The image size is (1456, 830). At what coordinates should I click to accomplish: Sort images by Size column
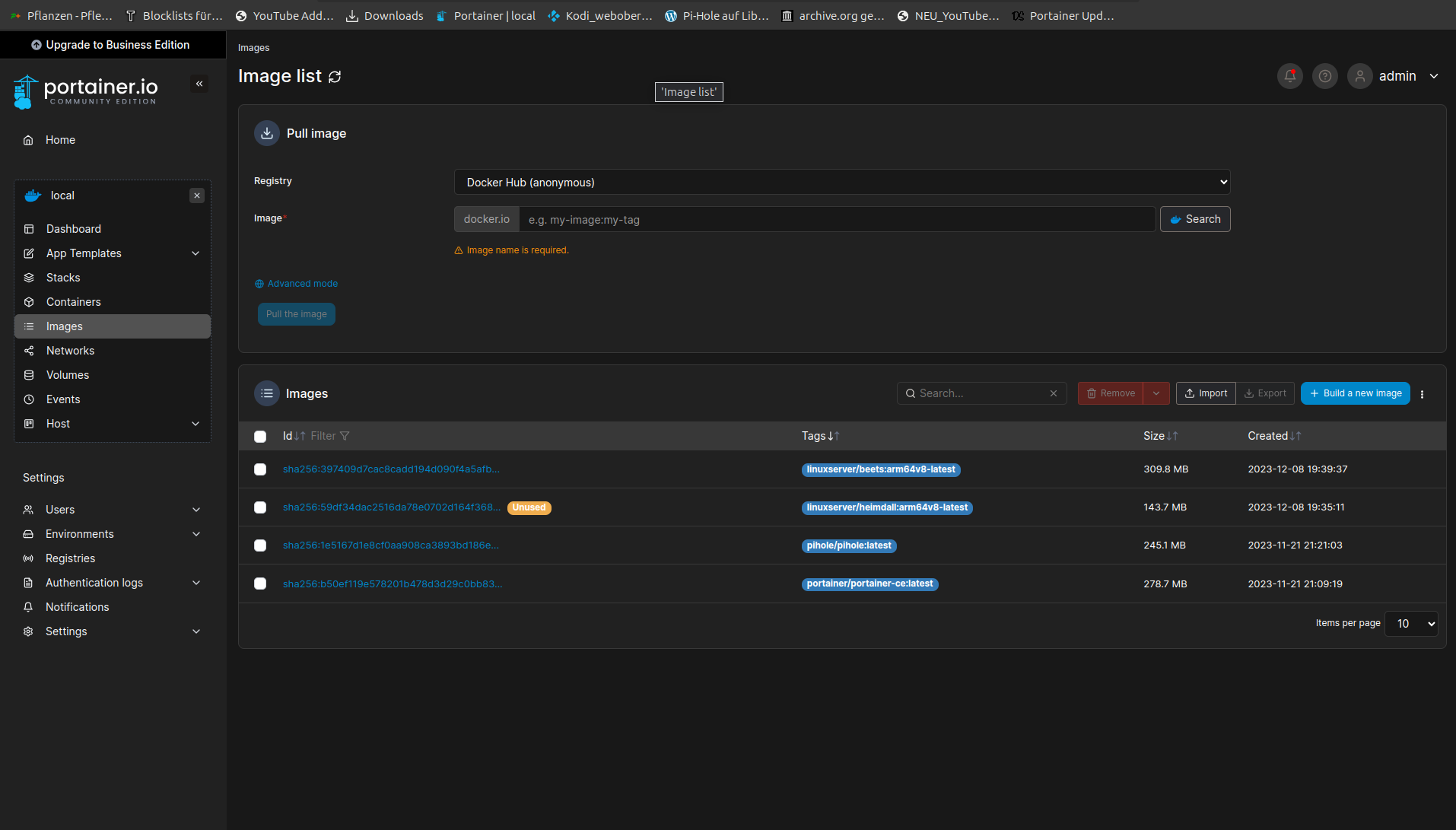[x=1160, y=436]
